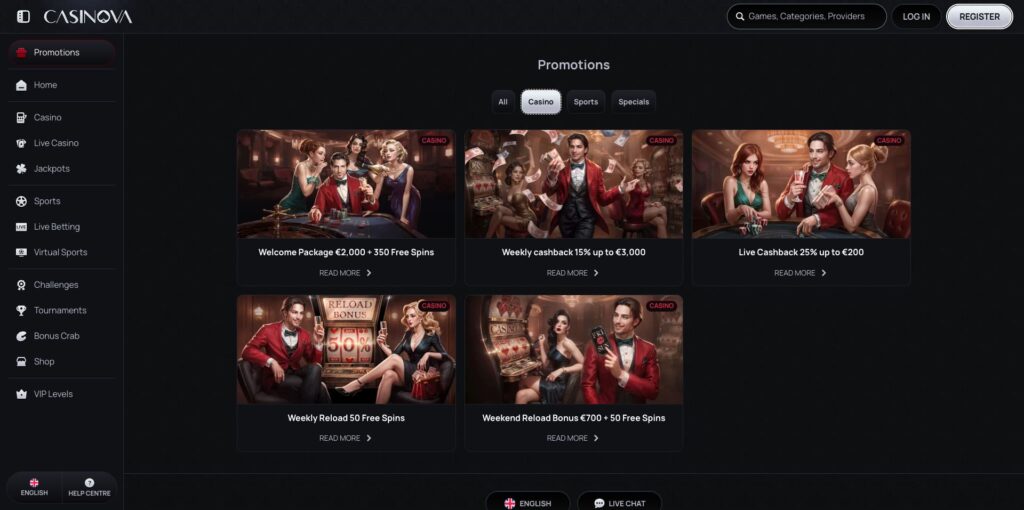Expand Live Cashback Read More chevron
This screenshot has width=1024, height=510.
[x=824, y=273]
